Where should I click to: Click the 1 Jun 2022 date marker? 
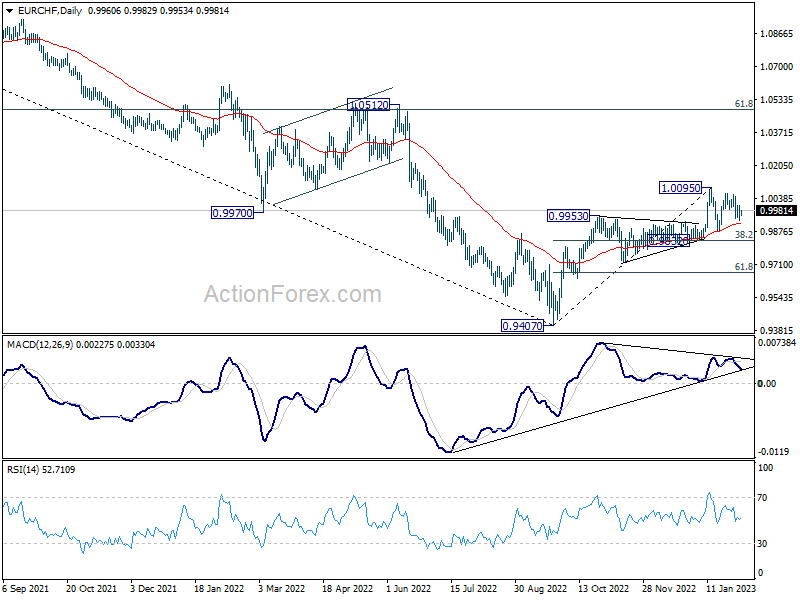pyautogui.click(x=409, y=588)
